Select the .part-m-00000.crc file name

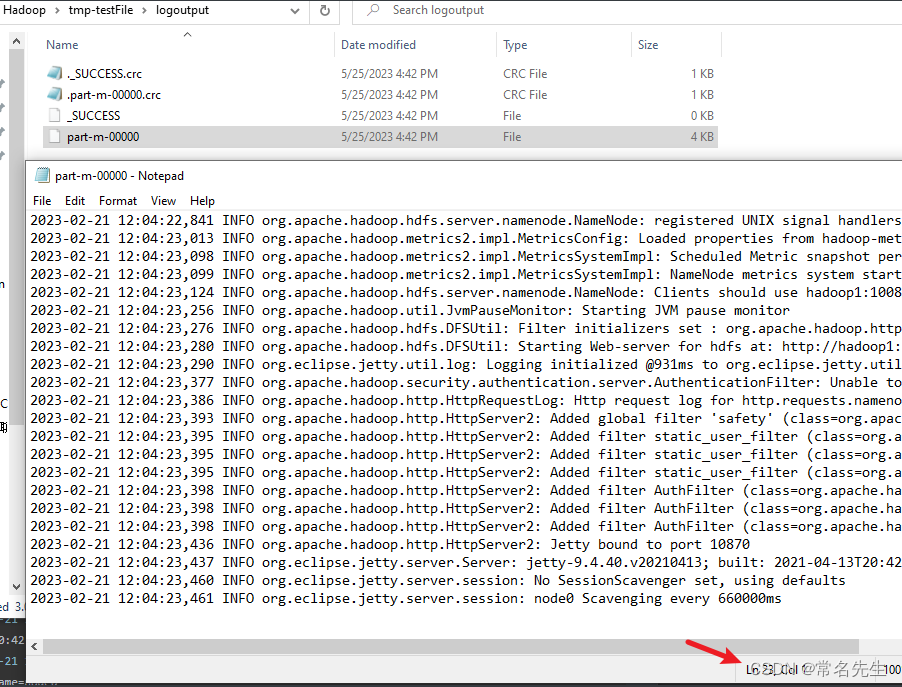pyautogui.click(x=114, y=95)
